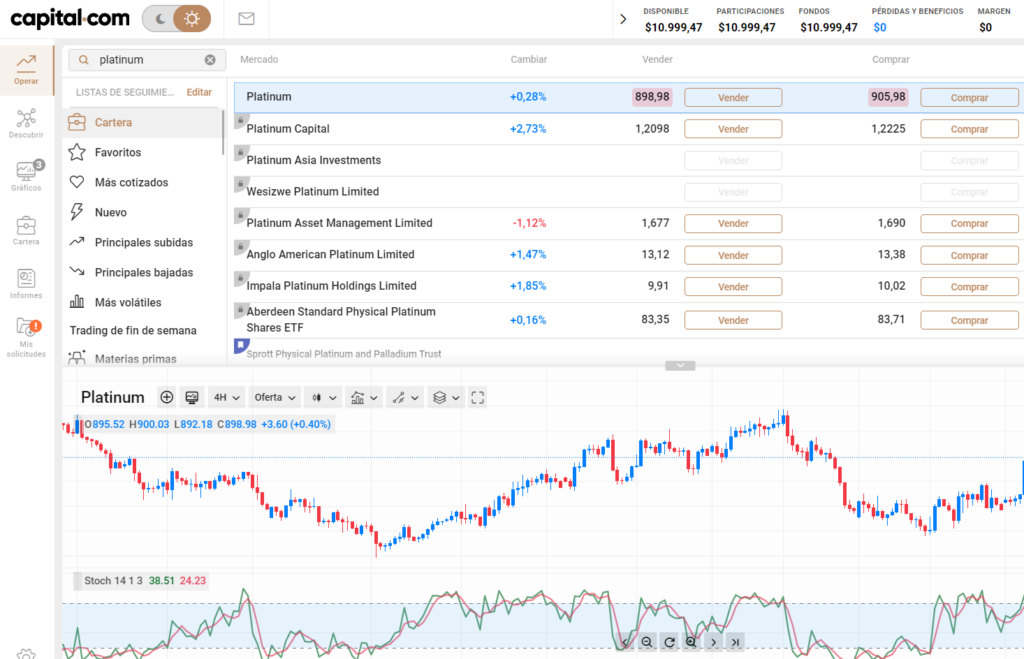Open the 4H timeframe dropdown
This screenshot has width=1024, height=659.
tap(227, 397)
